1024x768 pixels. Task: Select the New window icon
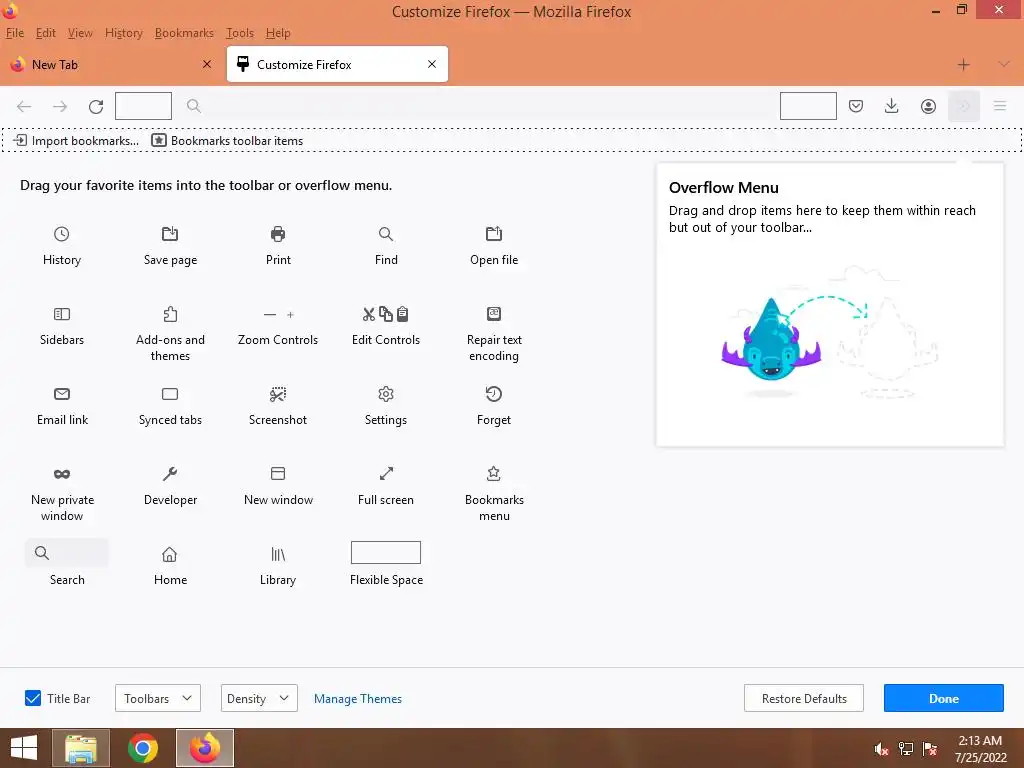tap(278, 473)
